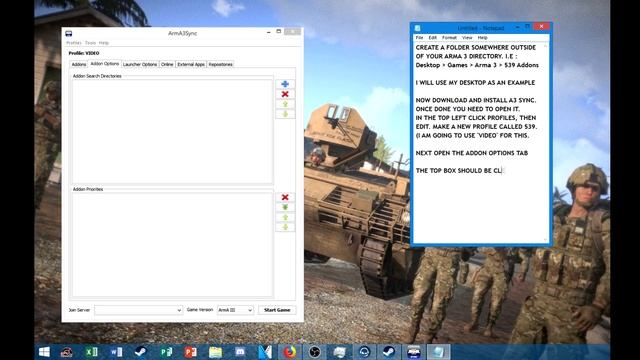Click the bottom arrow button in Addon Priorities

[x=285, y=227]
